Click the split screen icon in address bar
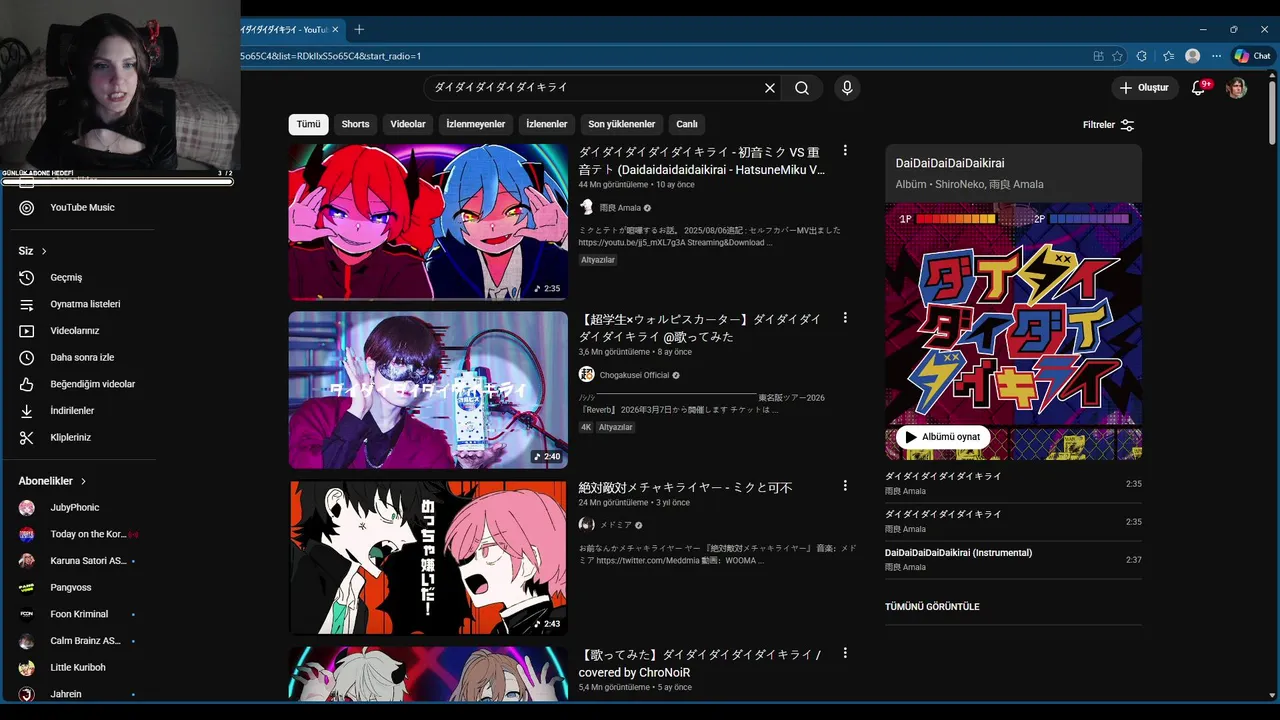Image resolution: width=1280 pixels, height=720 pixels. 1098,56
